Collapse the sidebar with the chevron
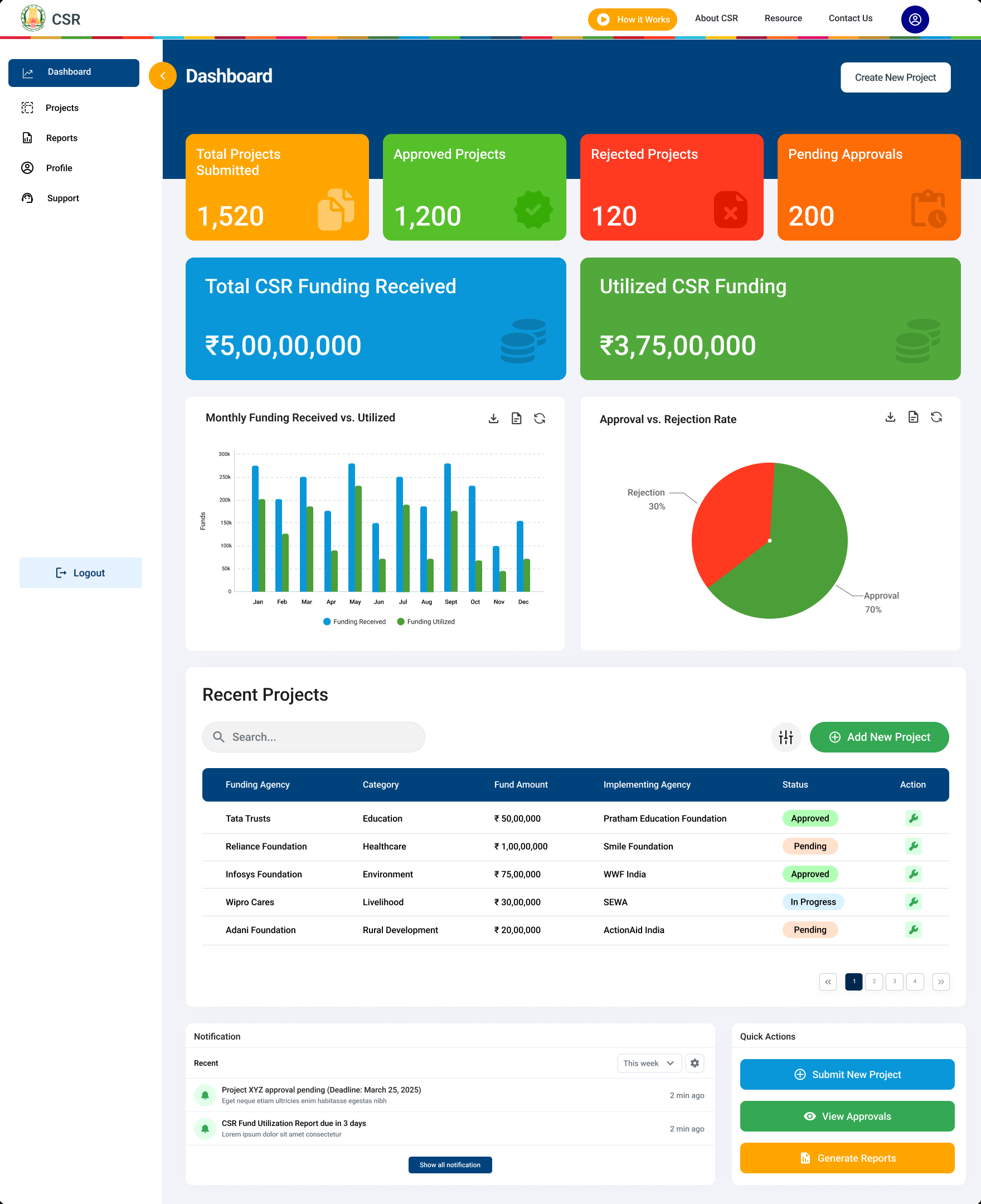This screenshot has height=1204, width=981. [x=163, y=75]
